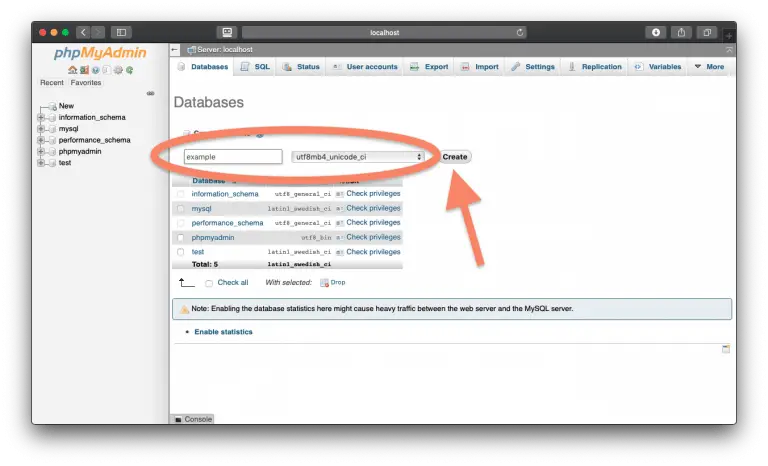The image size is (768, 466).
Task: Click the Recent tab in the sidebar
Action: [x=52, y=83]
